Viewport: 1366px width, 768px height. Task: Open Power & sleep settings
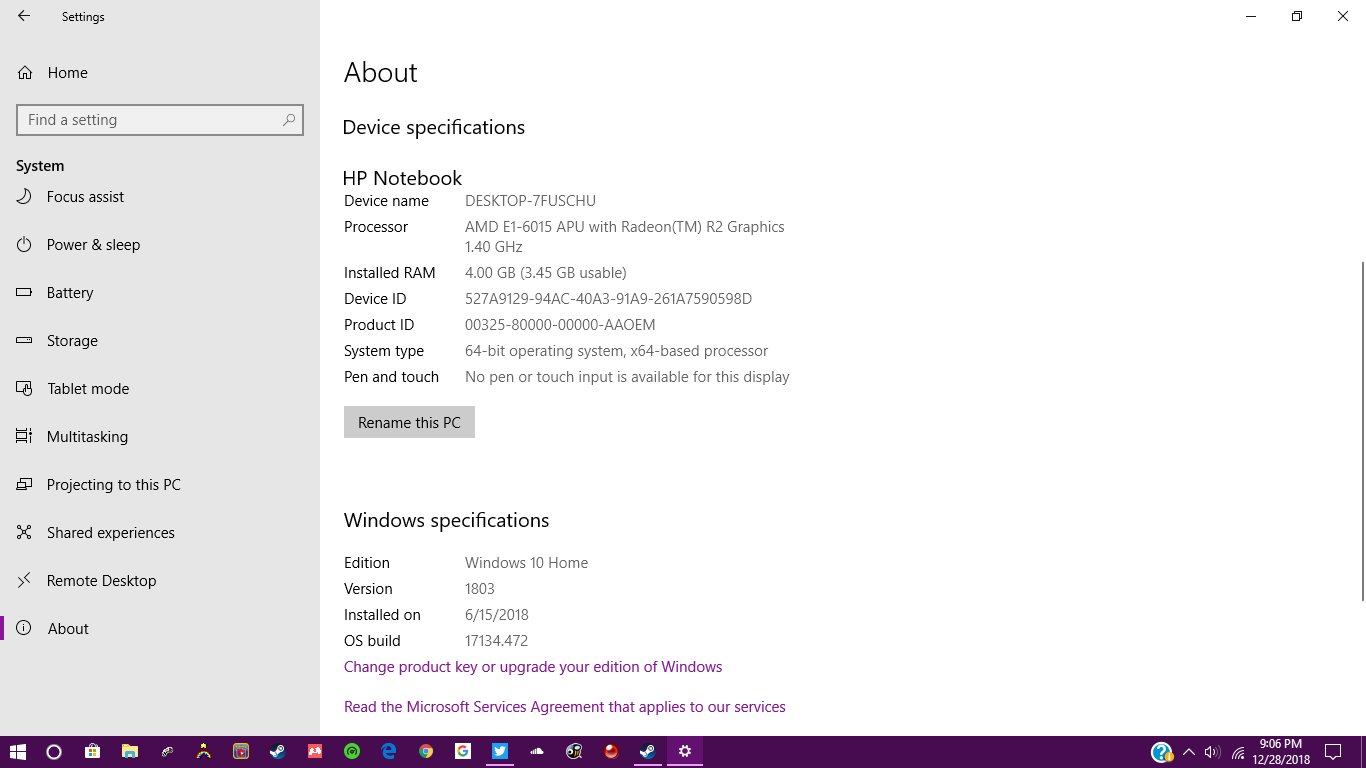coord(160,245)
